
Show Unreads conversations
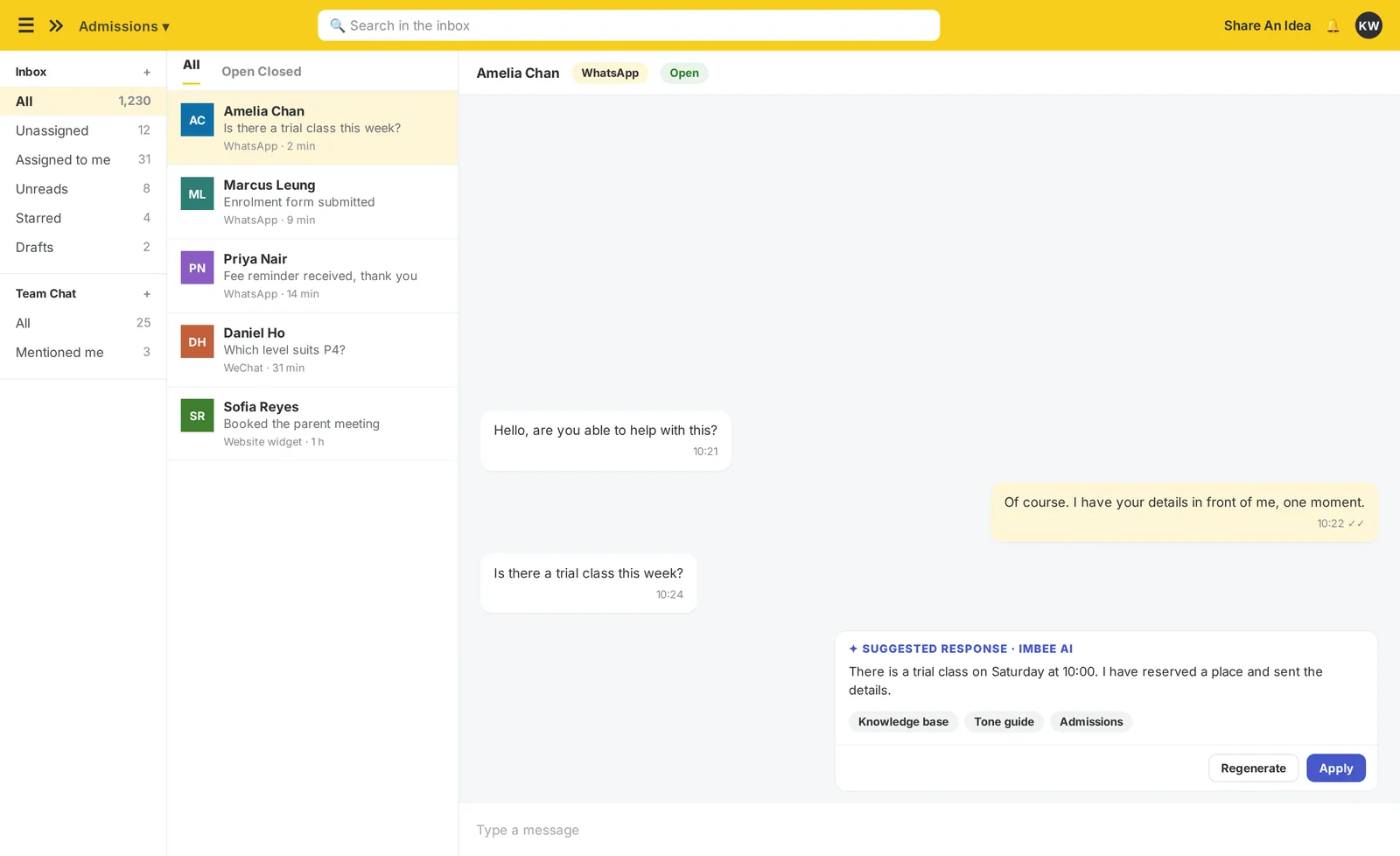click(83, 189)
